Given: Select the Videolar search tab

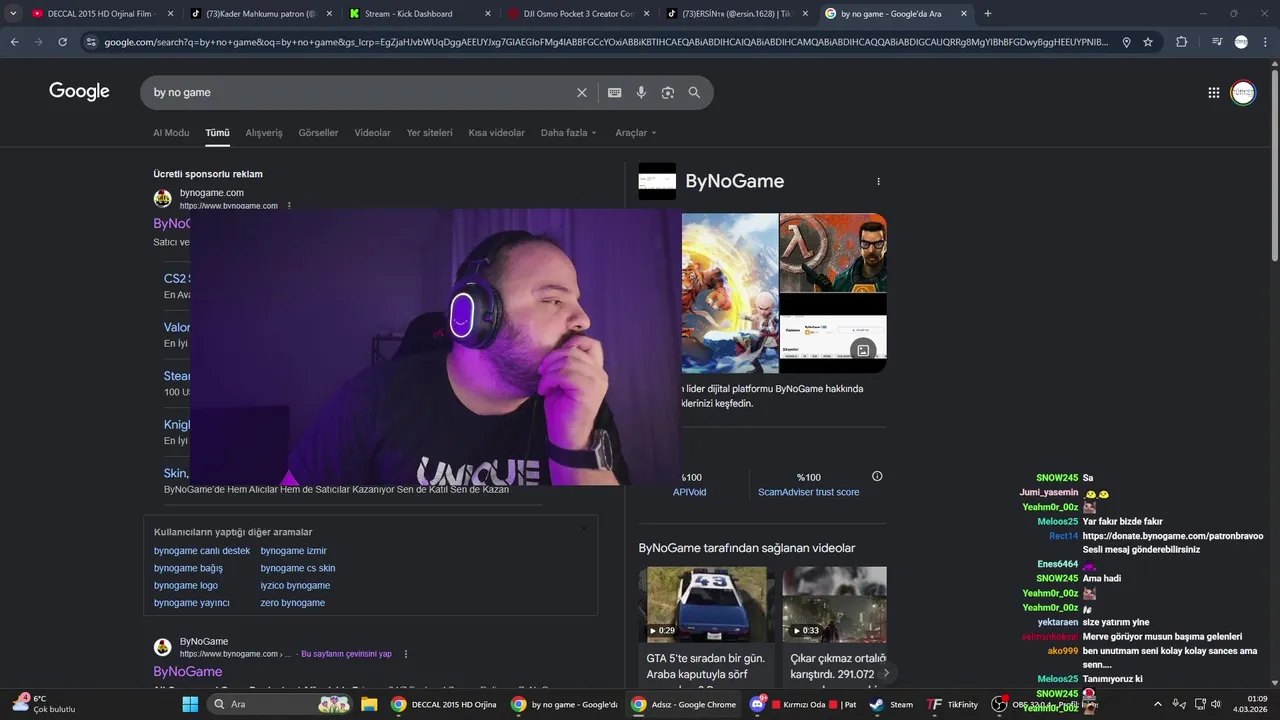Looking at the screenshot, I should click(372, 133).
